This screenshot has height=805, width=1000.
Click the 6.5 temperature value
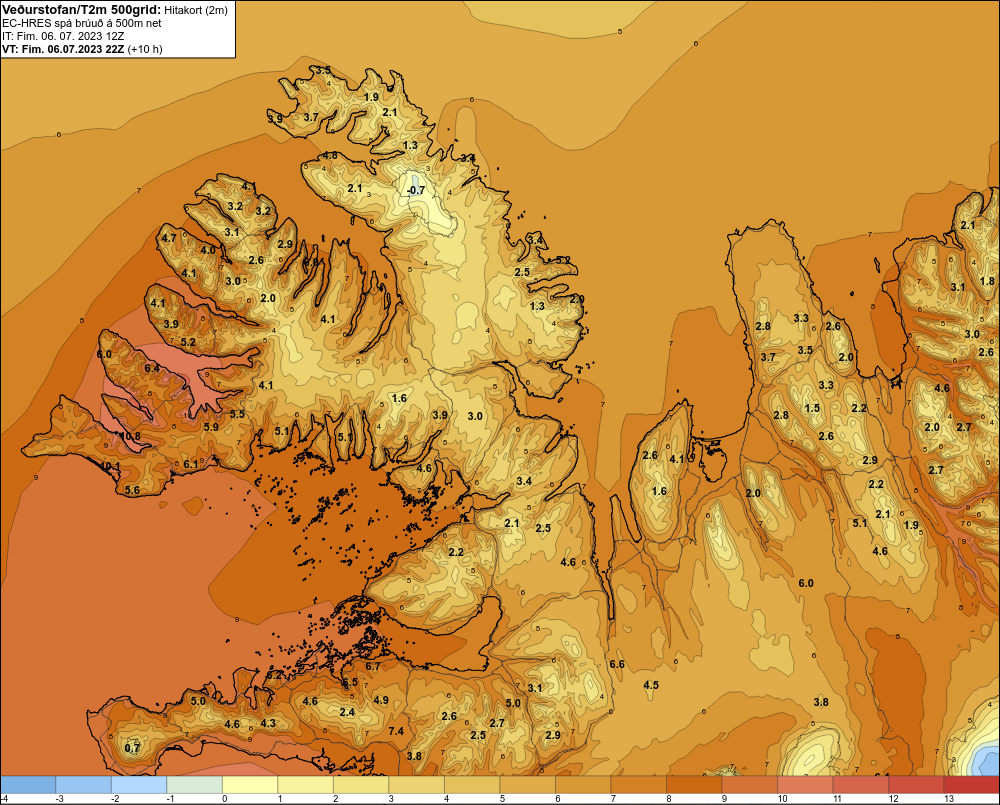350,682
